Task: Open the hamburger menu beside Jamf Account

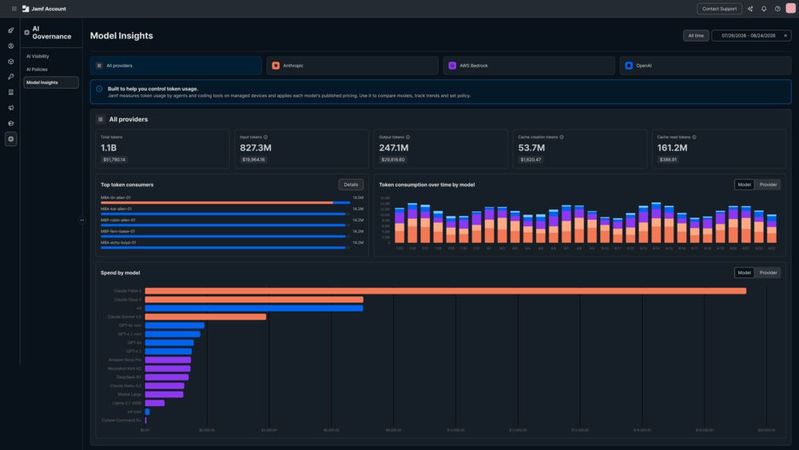Action: [x=14, y=9]
